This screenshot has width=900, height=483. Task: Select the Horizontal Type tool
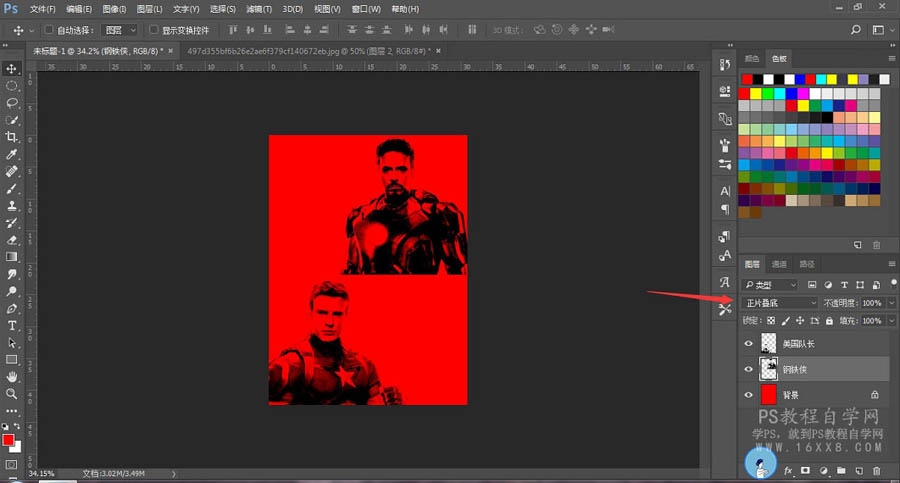11,326
